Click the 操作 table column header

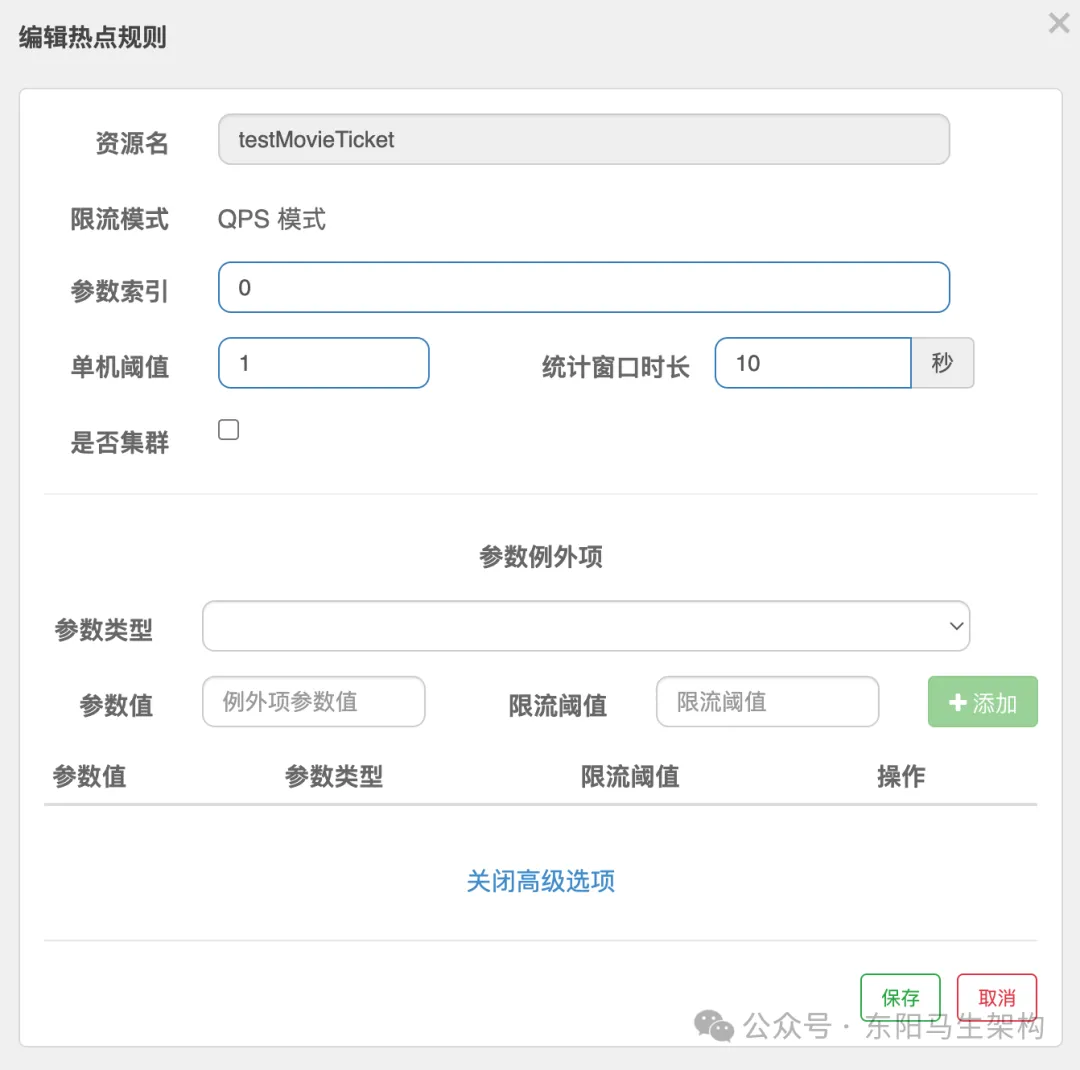click(900, 776)
